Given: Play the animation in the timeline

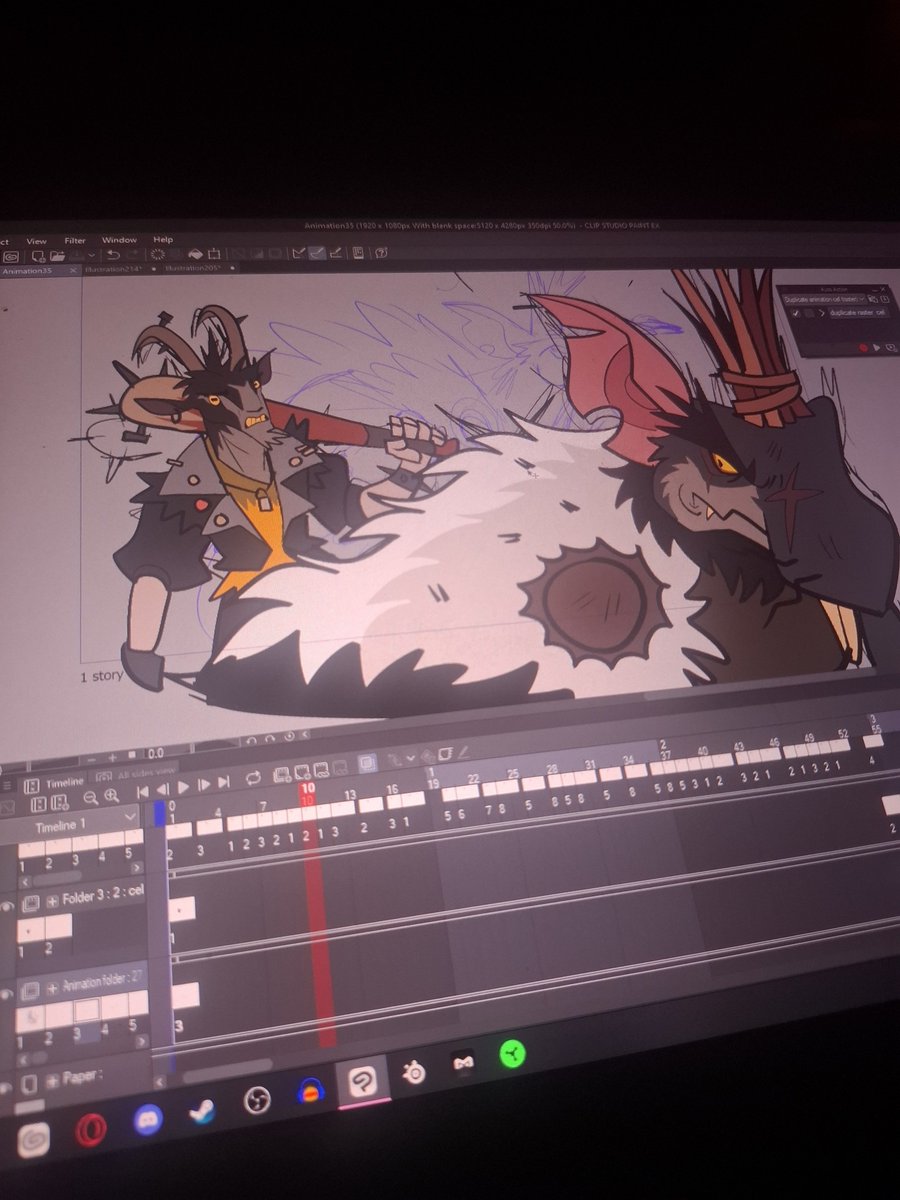Looking at the screenshot, I should click(x=182, y=788).
